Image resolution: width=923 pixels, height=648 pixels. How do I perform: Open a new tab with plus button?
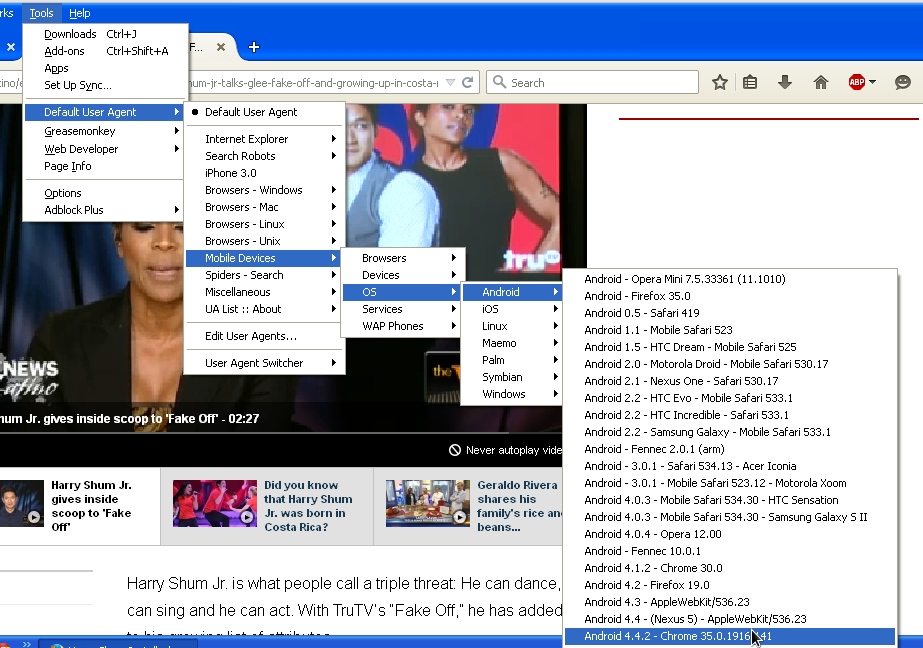[254, 47]
